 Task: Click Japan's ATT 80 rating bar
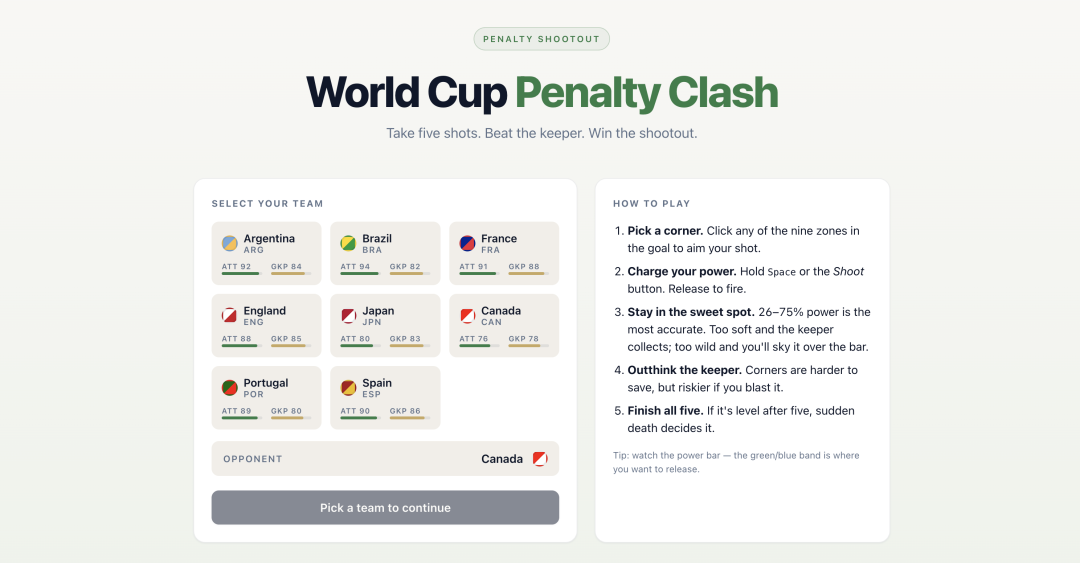pyautogui.click(x=360, y=346)
